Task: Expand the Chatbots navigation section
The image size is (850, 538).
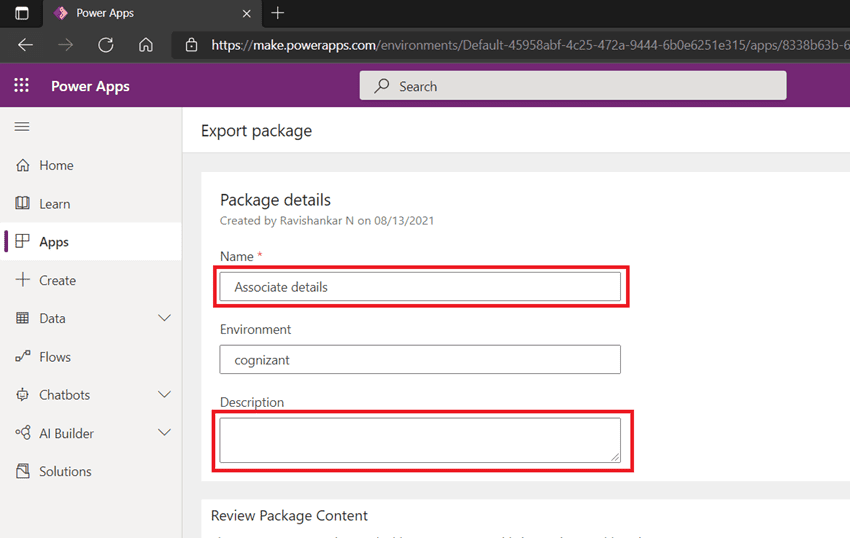Action: (165, 395)
